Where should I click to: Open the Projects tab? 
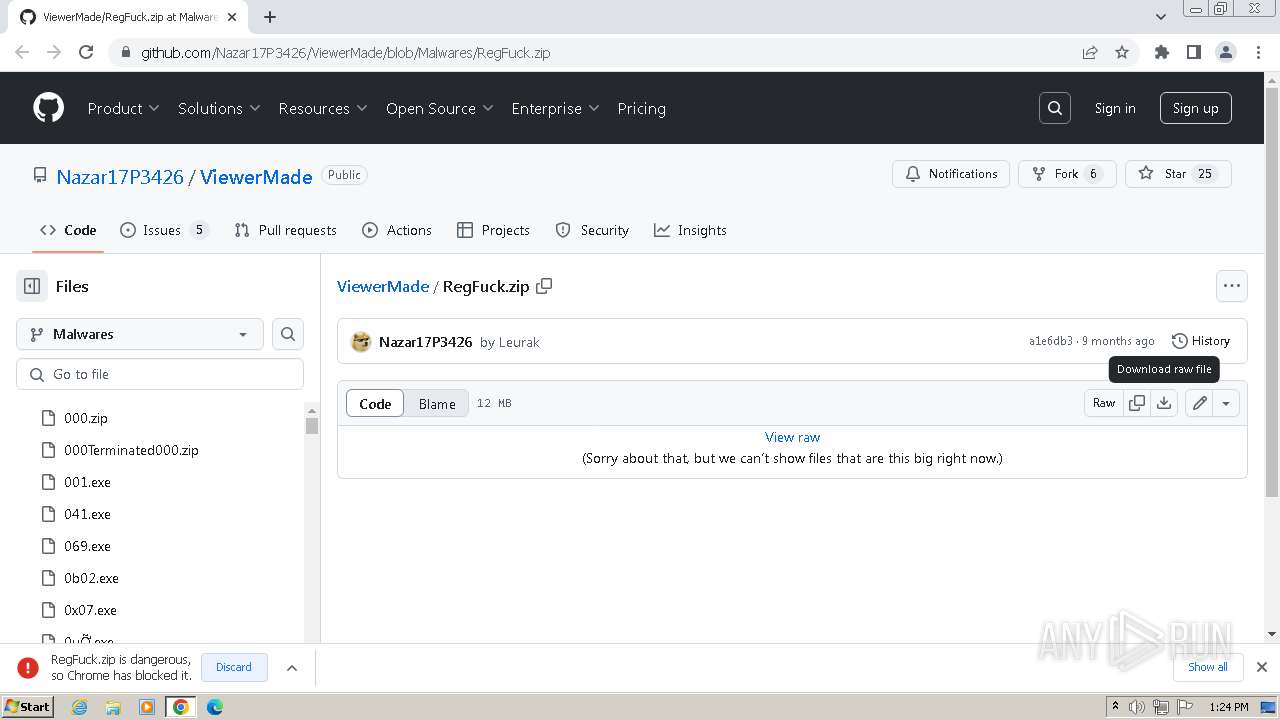click(493, 230)
